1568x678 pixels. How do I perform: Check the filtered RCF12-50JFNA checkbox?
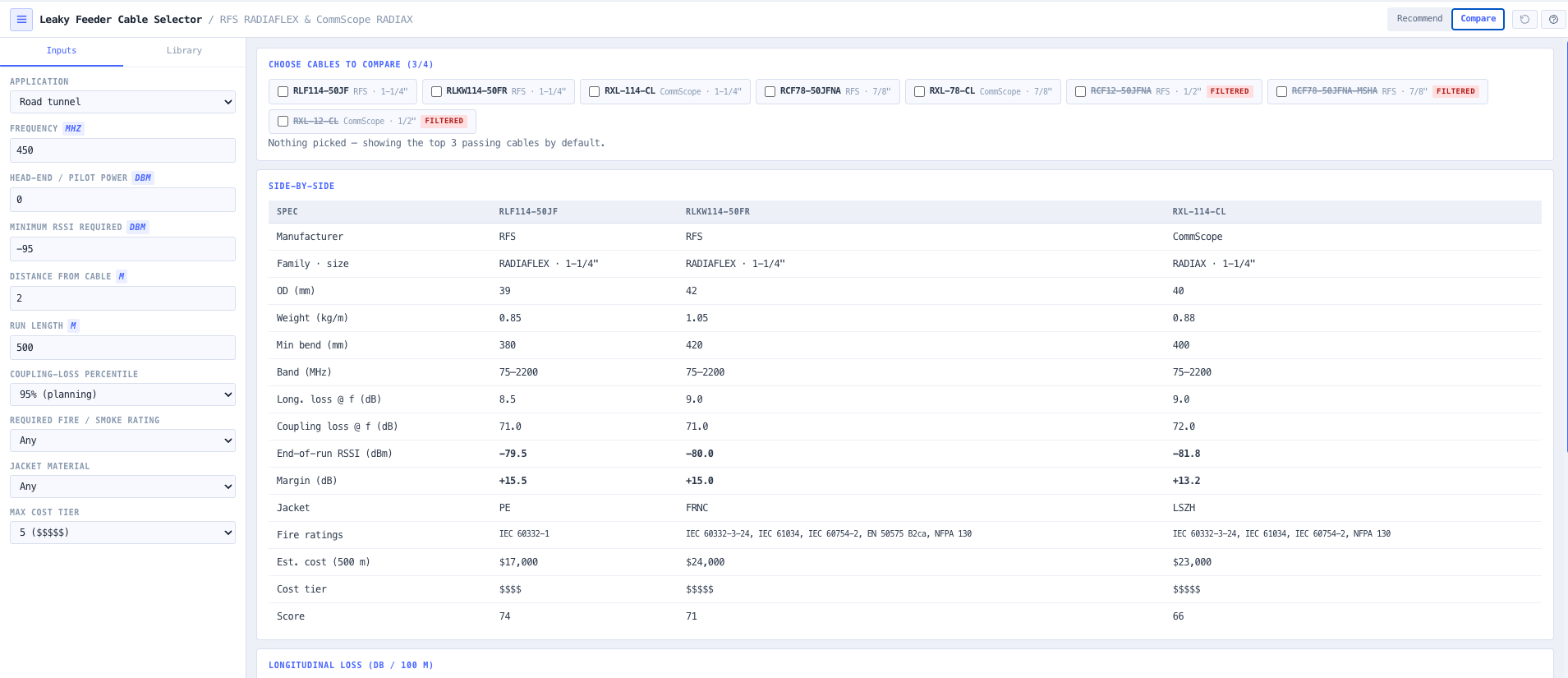(1080, 91)
